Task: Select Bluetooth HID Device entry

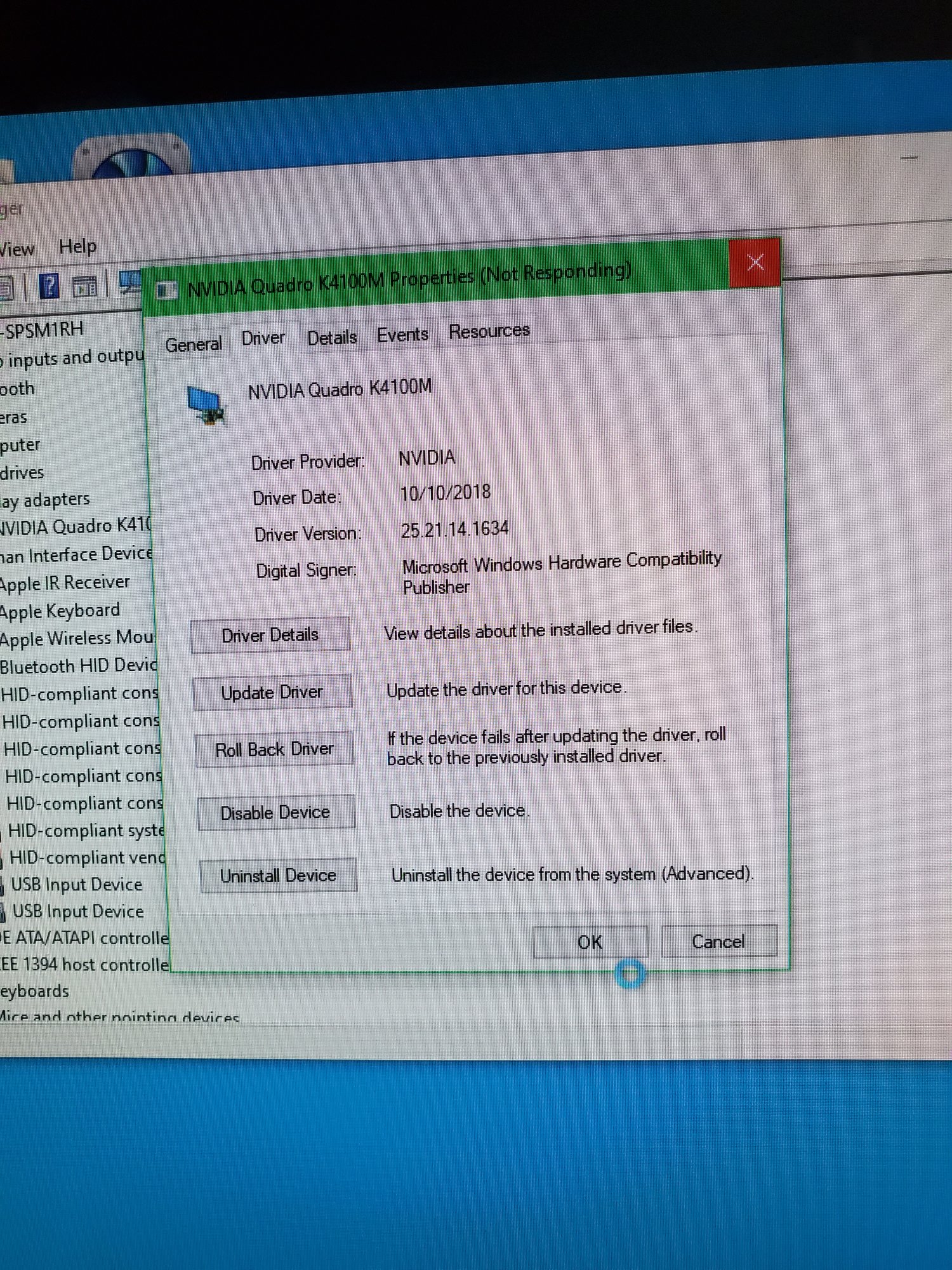Action: click(79, 666)
